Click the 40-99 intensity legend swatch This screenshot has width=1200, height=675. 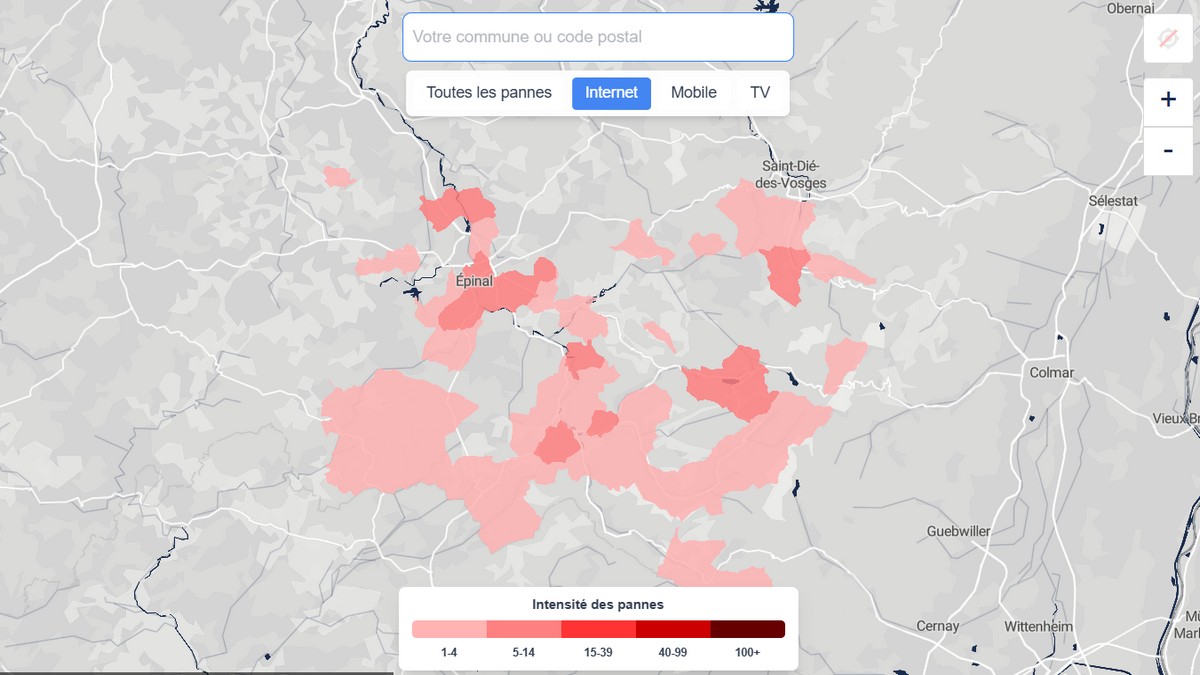[x=673, y=629]
